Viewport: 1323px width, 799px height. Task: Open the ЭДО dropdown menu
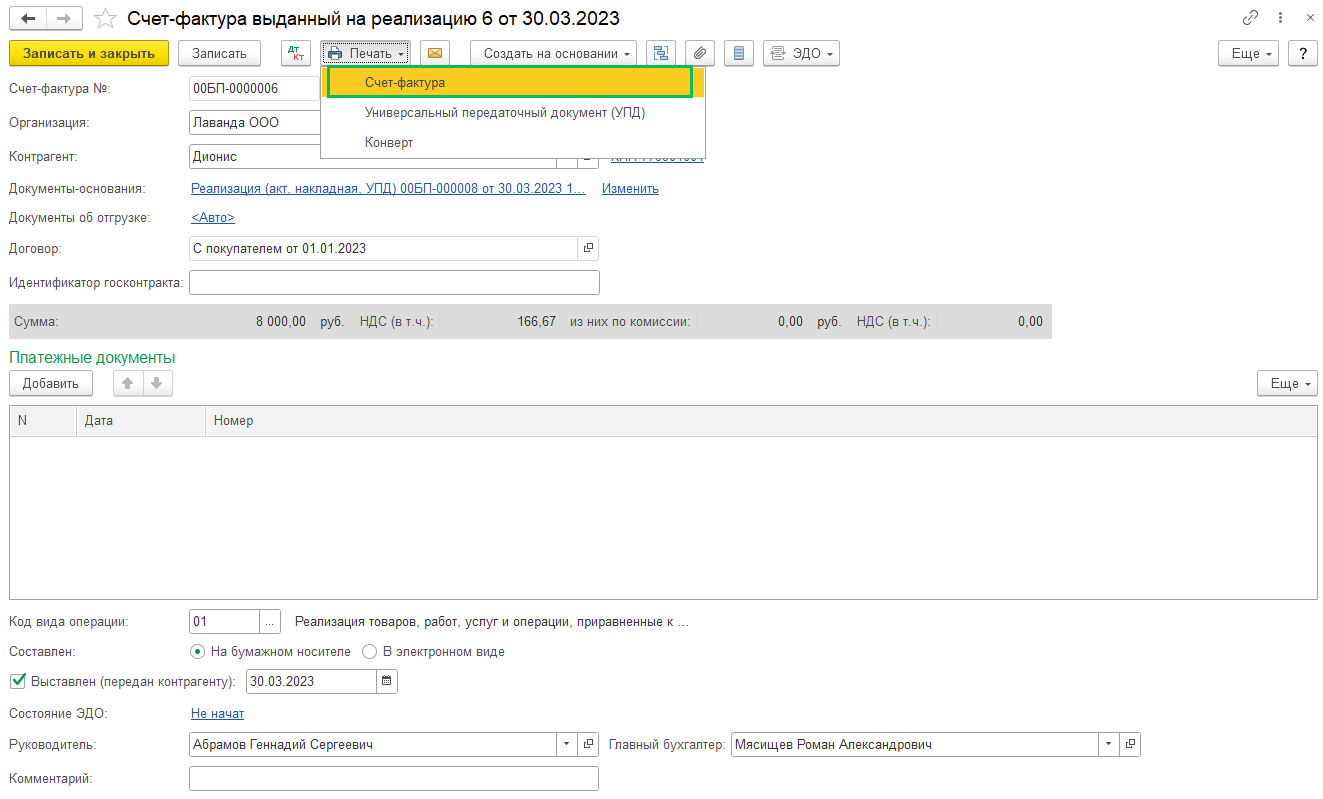point(801,53)
